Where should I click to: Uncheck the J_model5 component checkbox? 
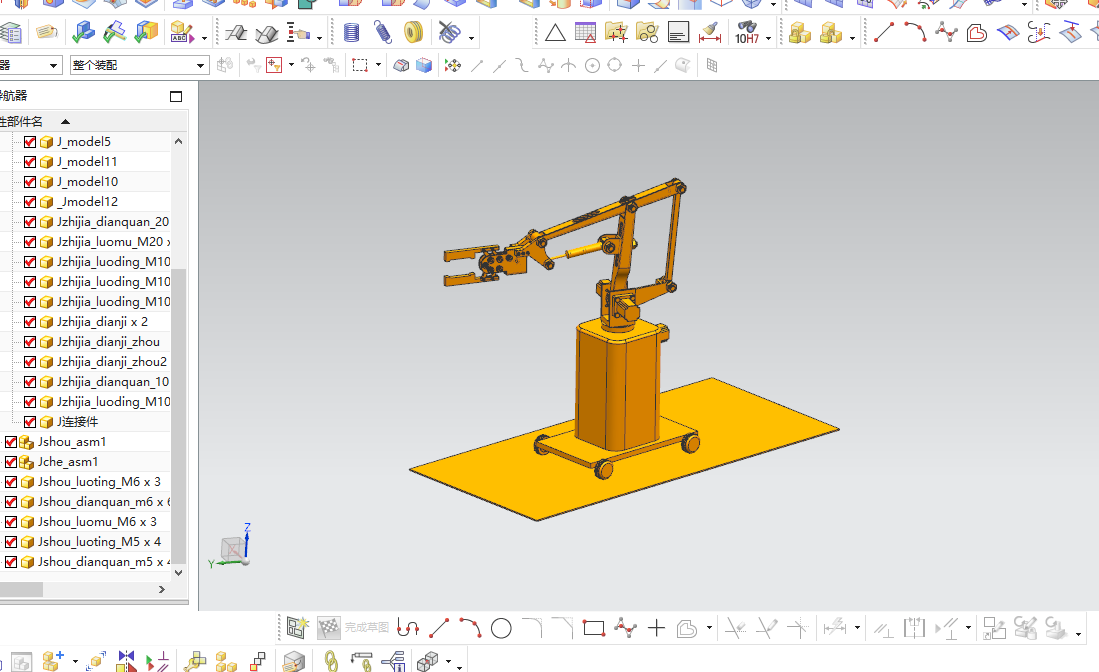coord(29,142)
